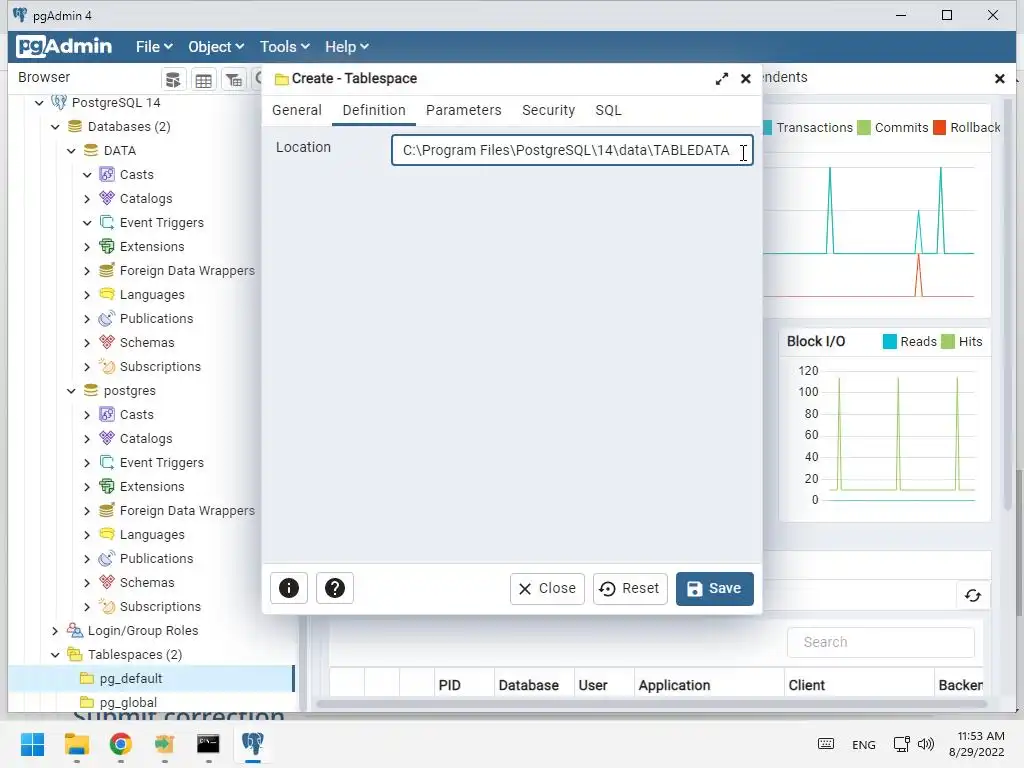Click the pgAdmin elephant icon in taskbar
This screenshot has height=768, width=1024.
coord(252,744)
